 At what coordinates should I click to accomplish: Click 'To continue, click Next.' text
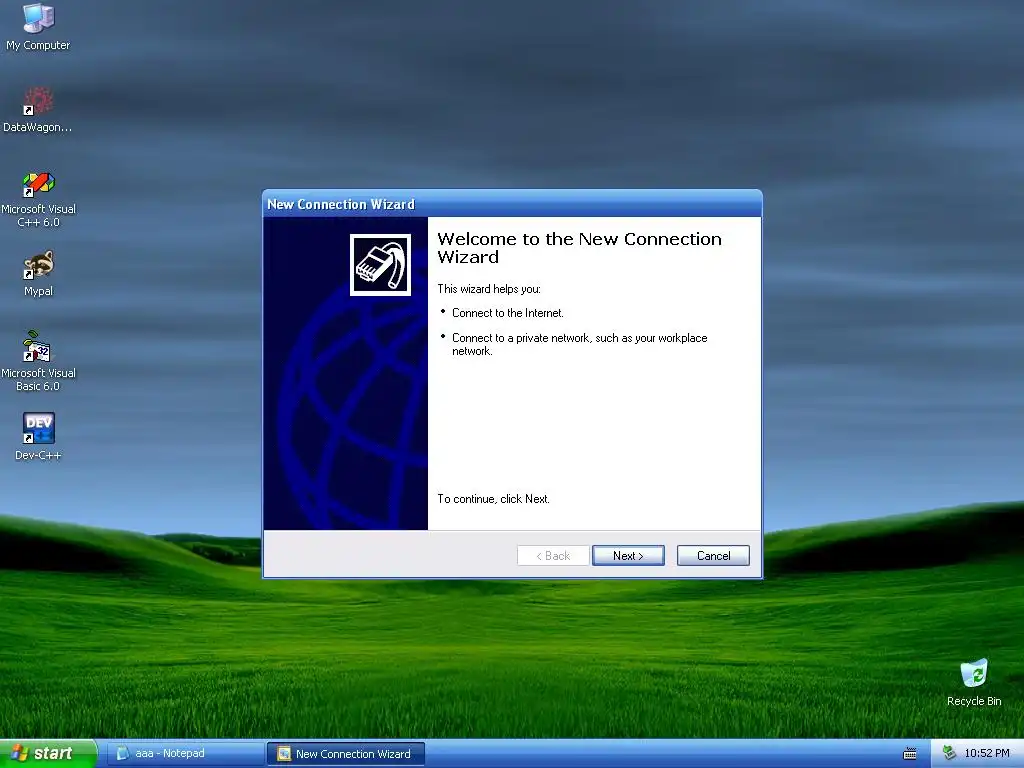(x=493, y=499)
